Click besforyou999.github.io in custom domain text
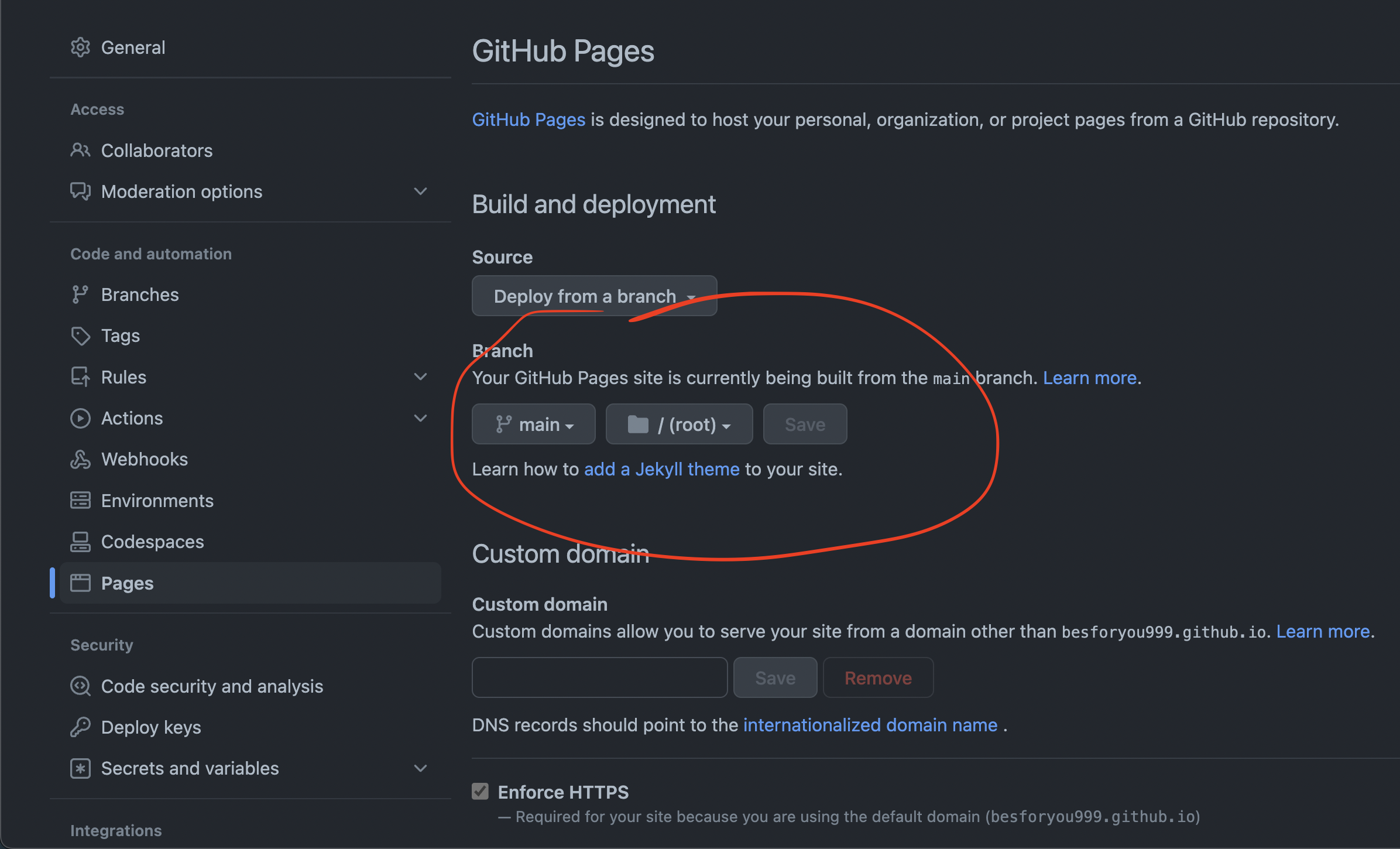The height and width of the screenshot is (849, 1400). point(1164,632)
